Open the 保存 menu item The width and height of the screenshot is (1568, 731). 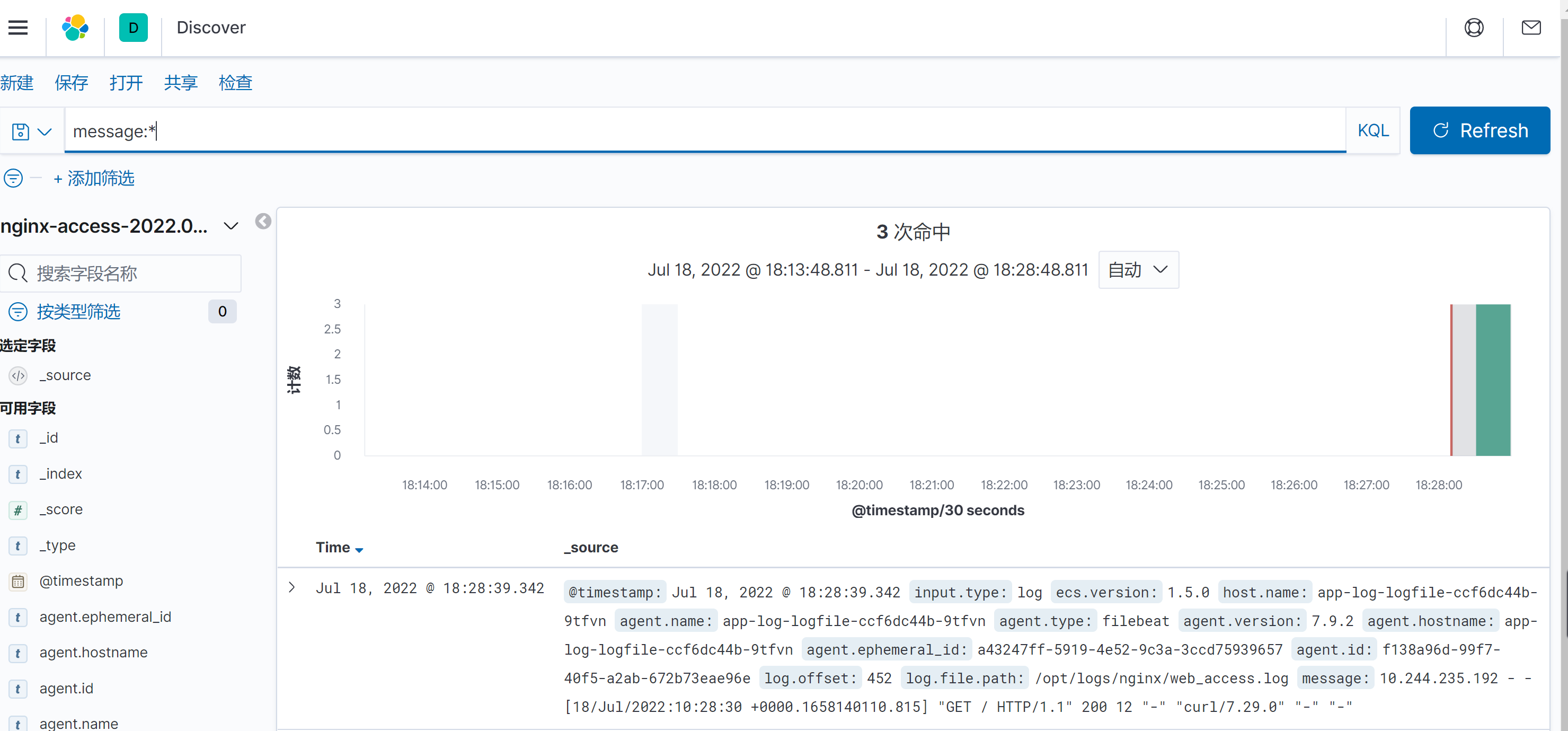pos(71,83)
